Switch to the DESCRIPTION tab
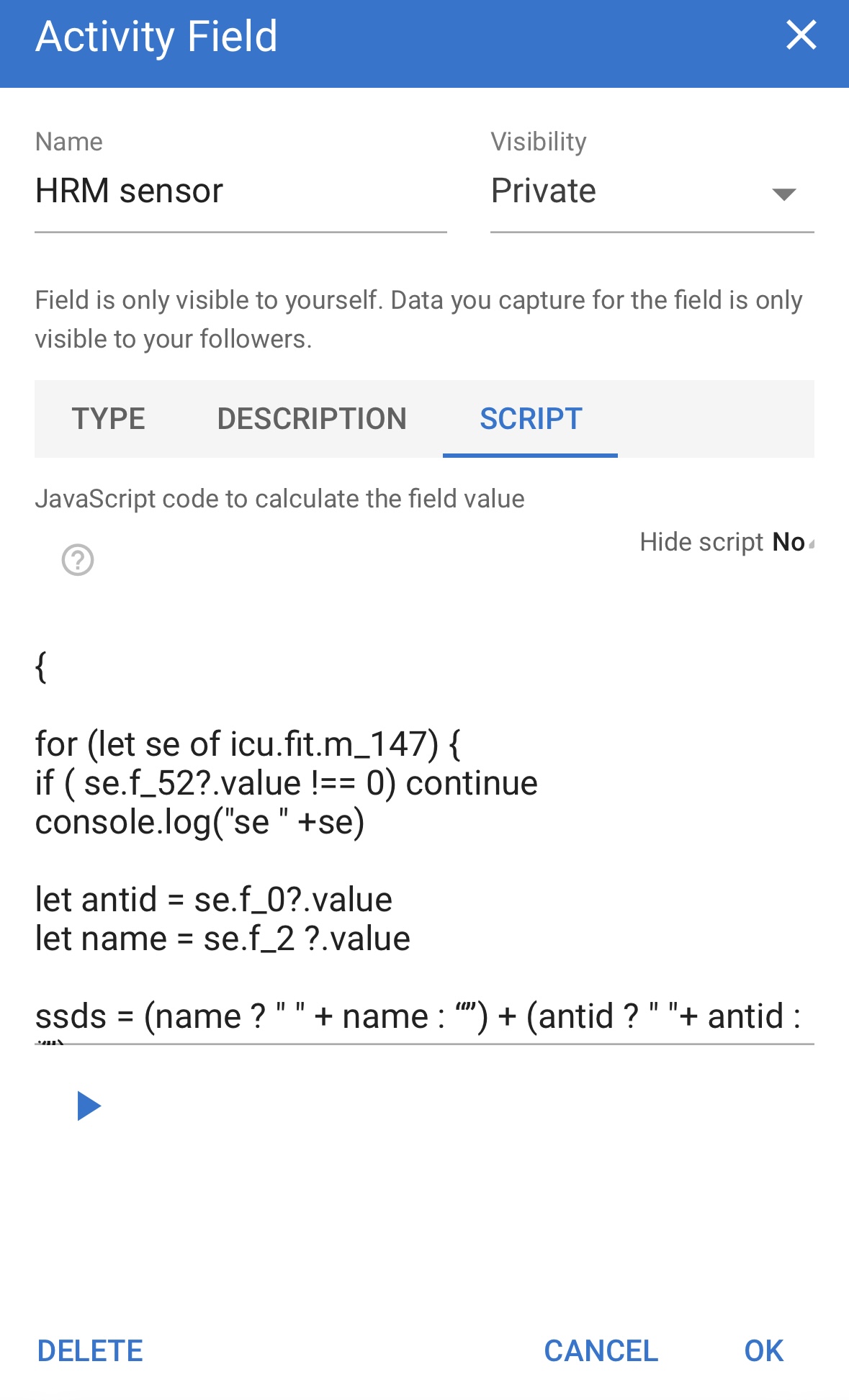This screenshot has width=849, height=1400. pyautogui.click(x=312, y=419)
